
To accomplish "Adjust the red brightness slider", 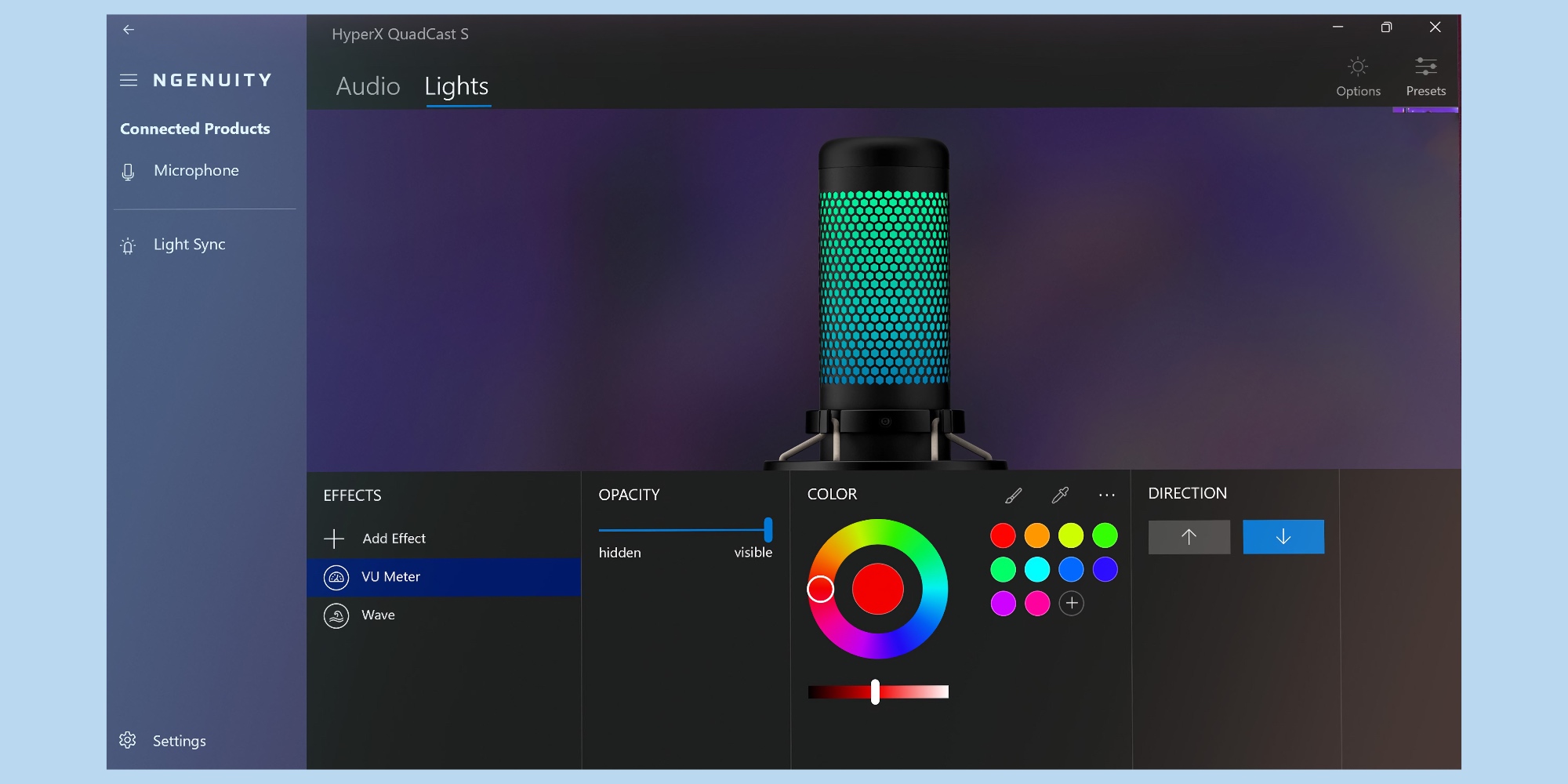I will click(x=875, y=691).
